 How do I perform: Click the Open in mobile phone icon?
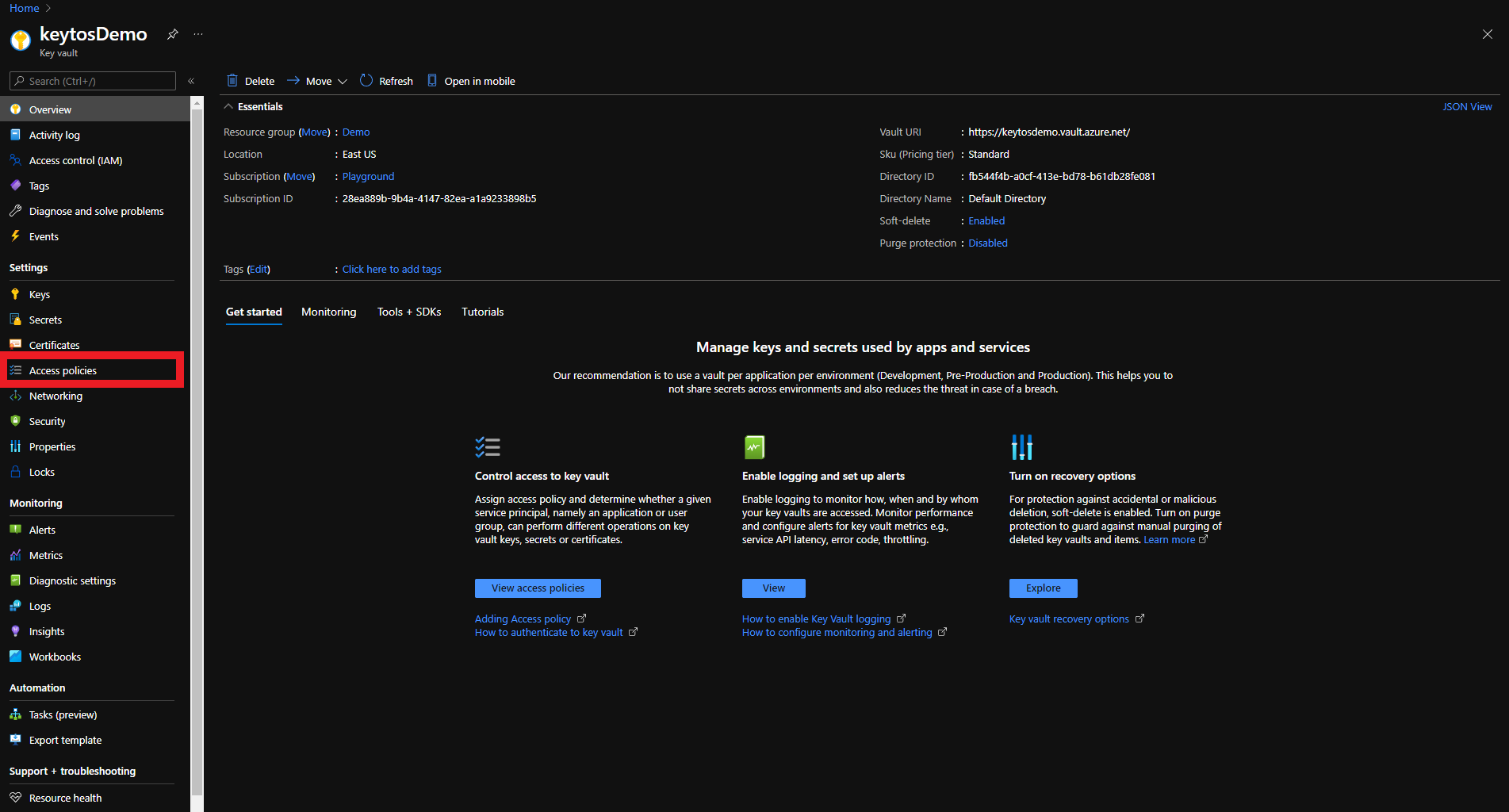click(x=432, y=81)
